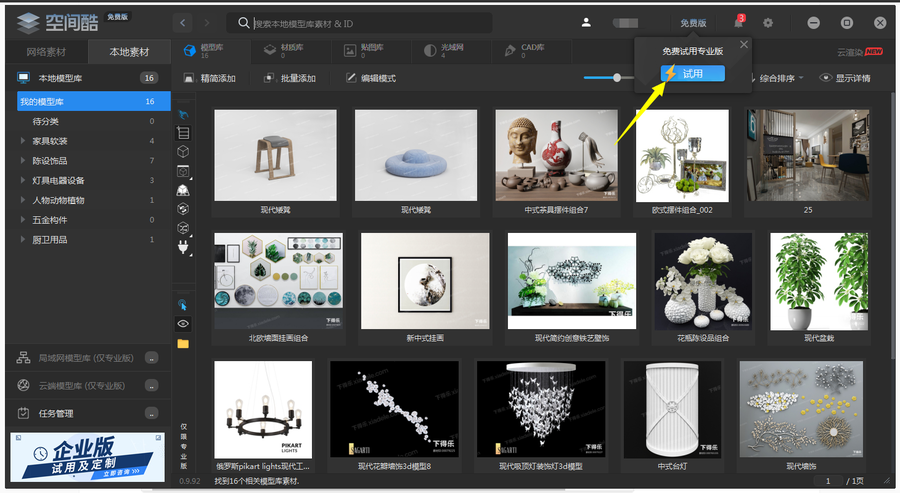Click the search box for local model library
The width and height of the screenshot is (900, 493).
pyautogui.click(x=359, y=23)
